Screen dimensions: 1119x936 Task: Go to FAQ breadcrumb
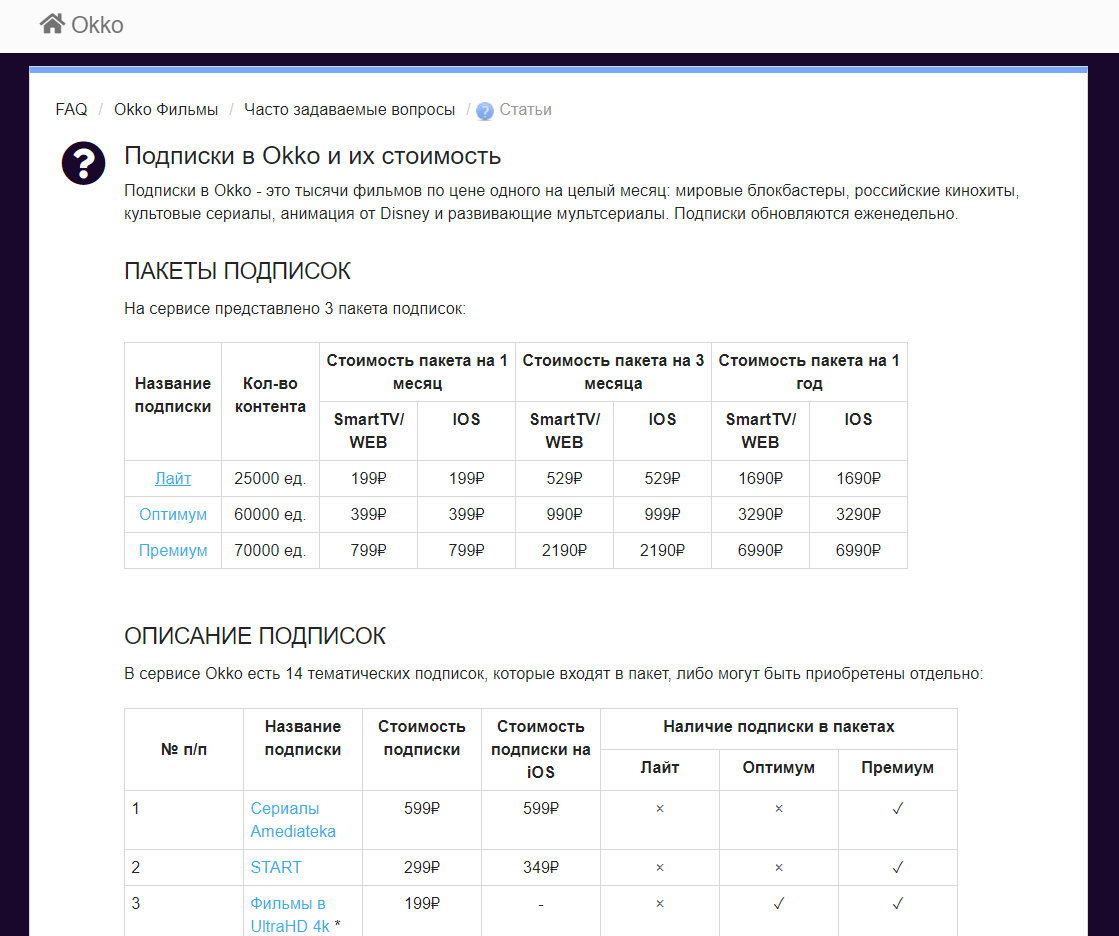coord(71,109)
